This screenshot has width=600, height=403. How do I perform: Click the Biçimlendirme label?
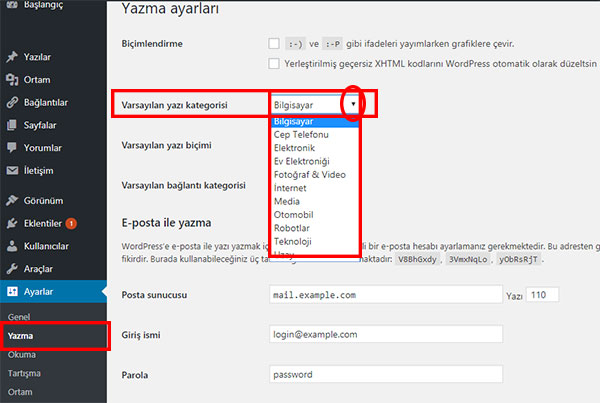click(x=152, y=44)
